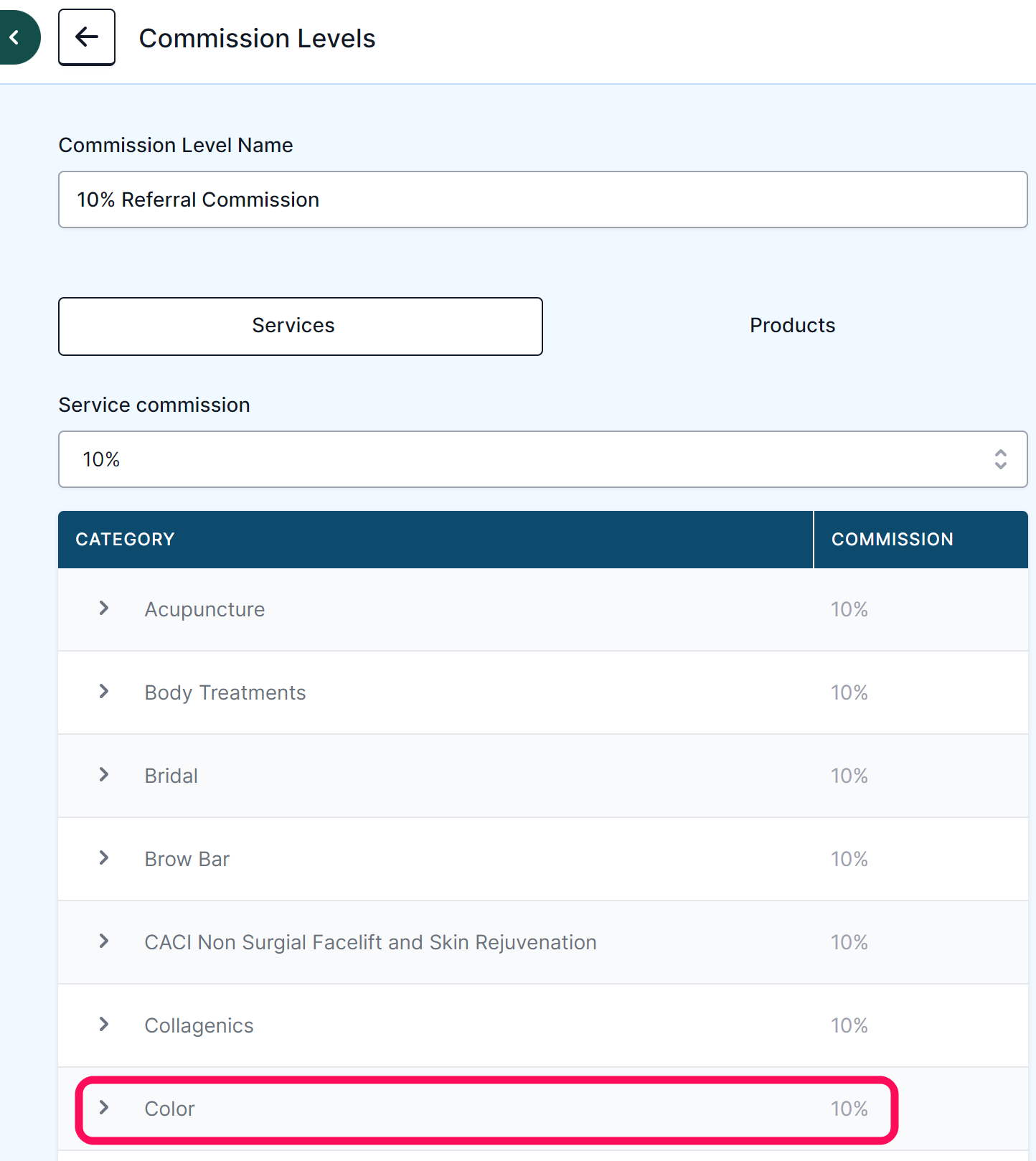Expand the Bridal category chevron
1036x1161 pixels.
[x=104, y=775]
